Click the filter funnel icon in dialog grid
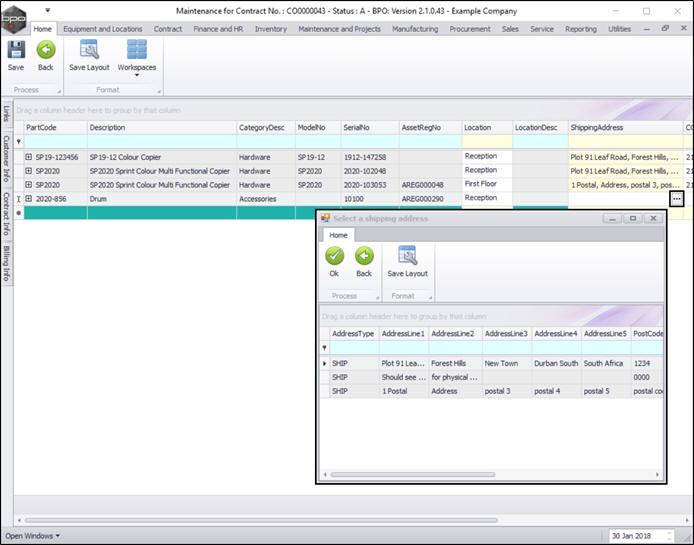Screen dimensions: 694x545 (x=324, y=348)
